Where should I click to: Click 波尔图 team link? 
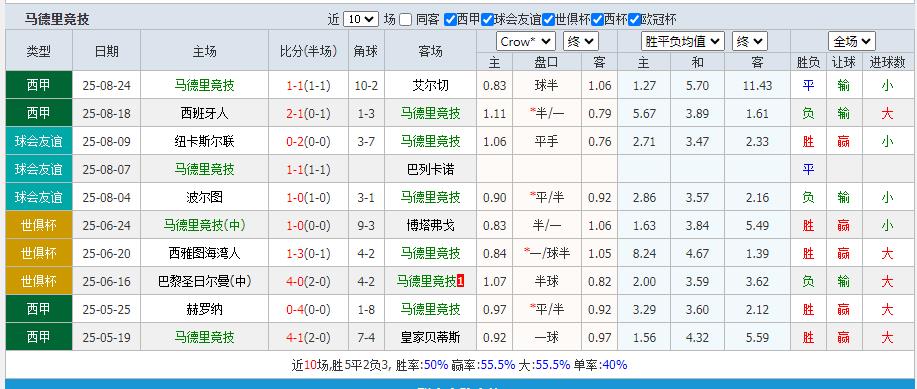[204, 197]
